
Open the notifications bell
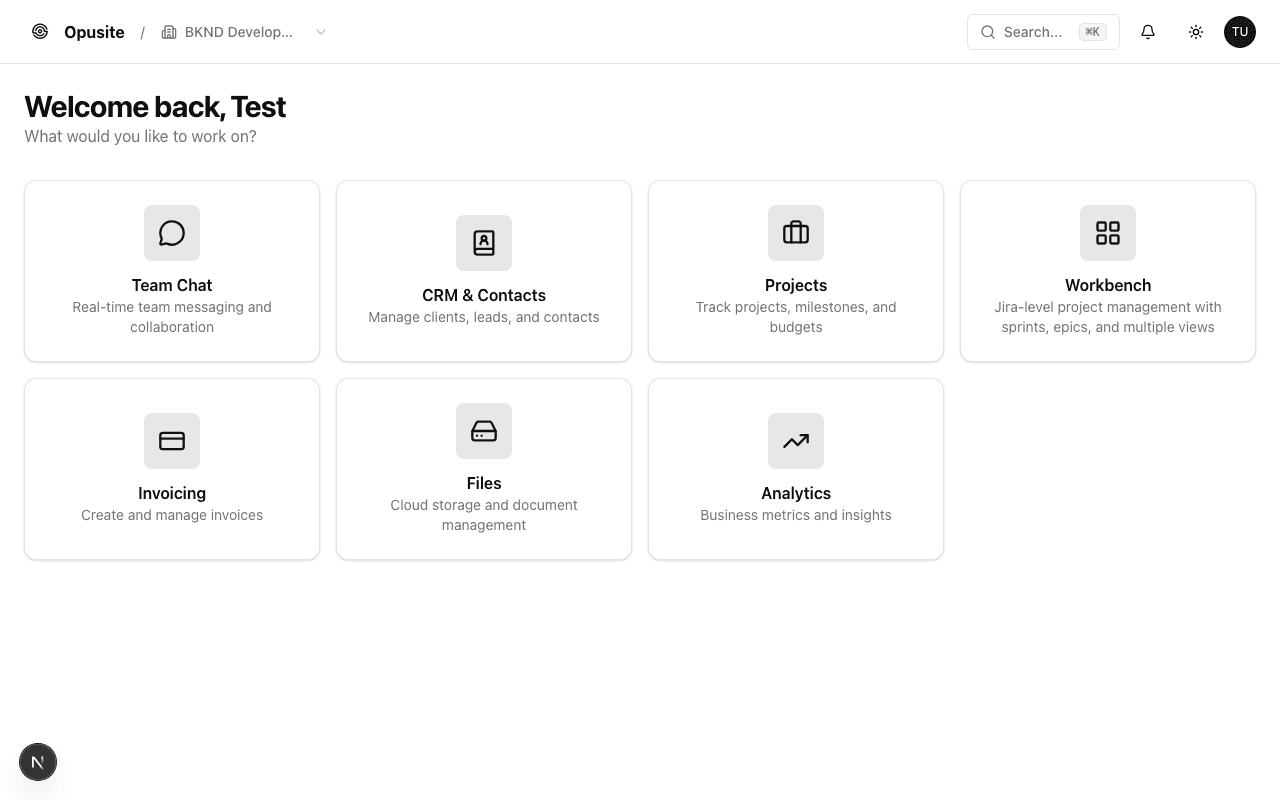point(1148,31)
